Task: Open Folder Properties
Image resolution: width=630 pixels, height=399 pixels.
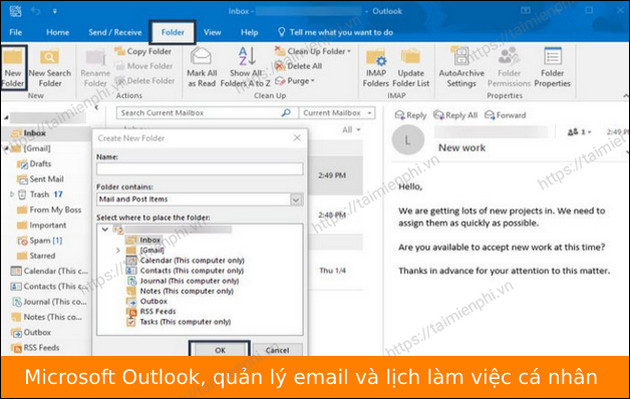Action: [552, 68]
